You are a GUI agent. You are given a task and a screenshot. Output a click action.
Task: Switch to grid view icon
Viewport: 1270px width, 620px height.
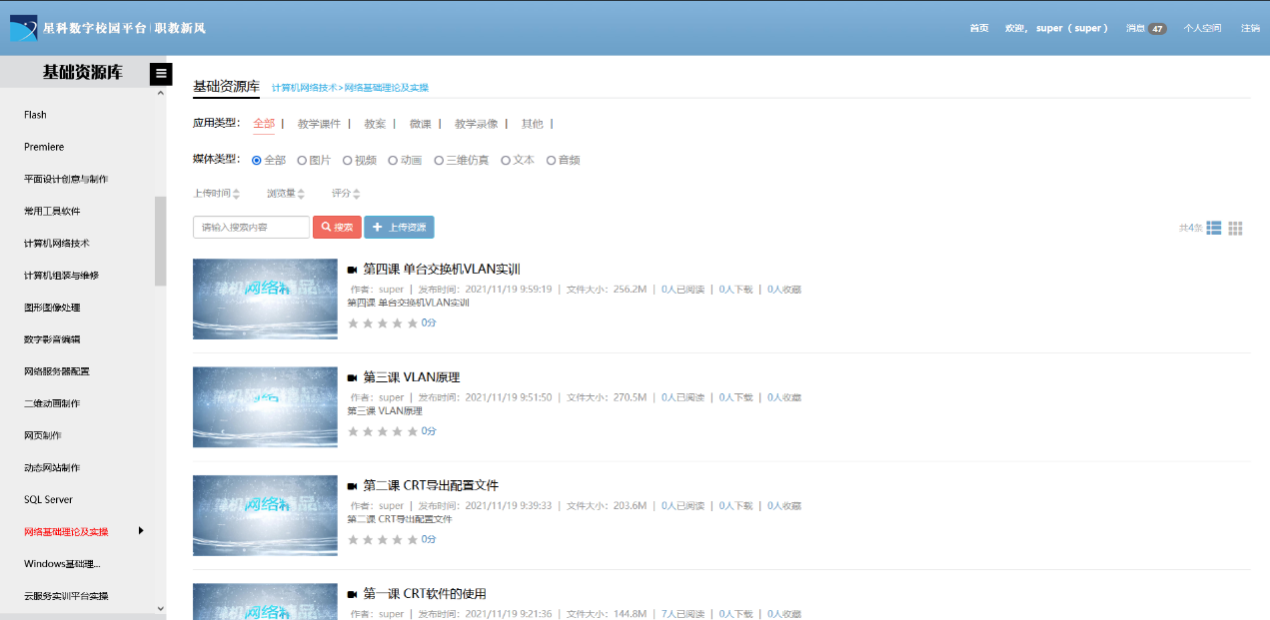(1236, 228)
